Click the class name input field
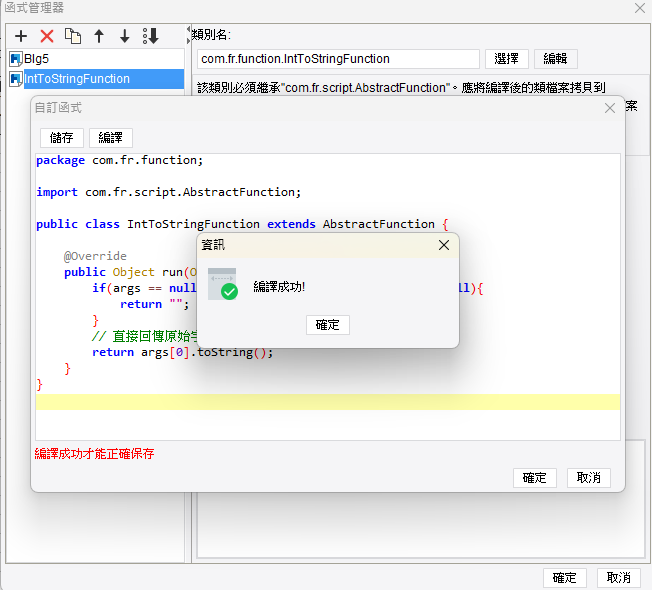The image size is (652, 590). [x=338, y=59]
